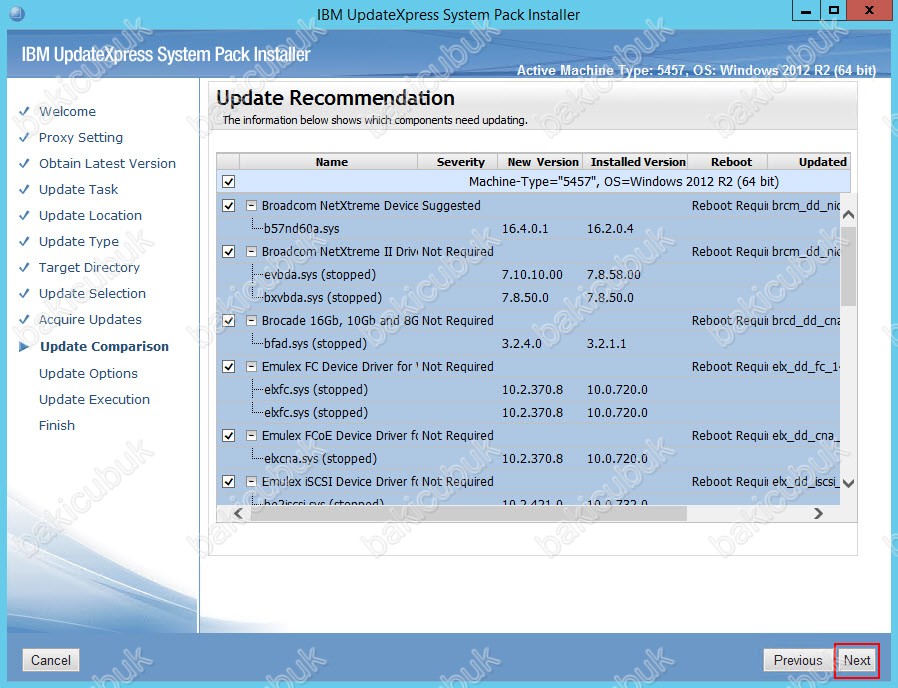Uncheck the Broadcom NetXtreme Device checkbox

click(229, 206)
